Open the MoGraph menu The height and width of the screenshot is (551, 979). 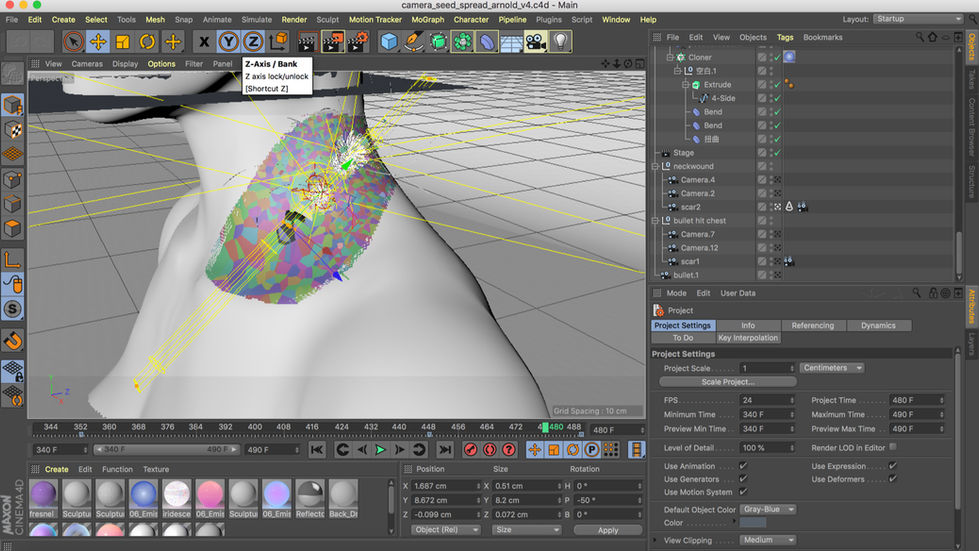point(428,19)
